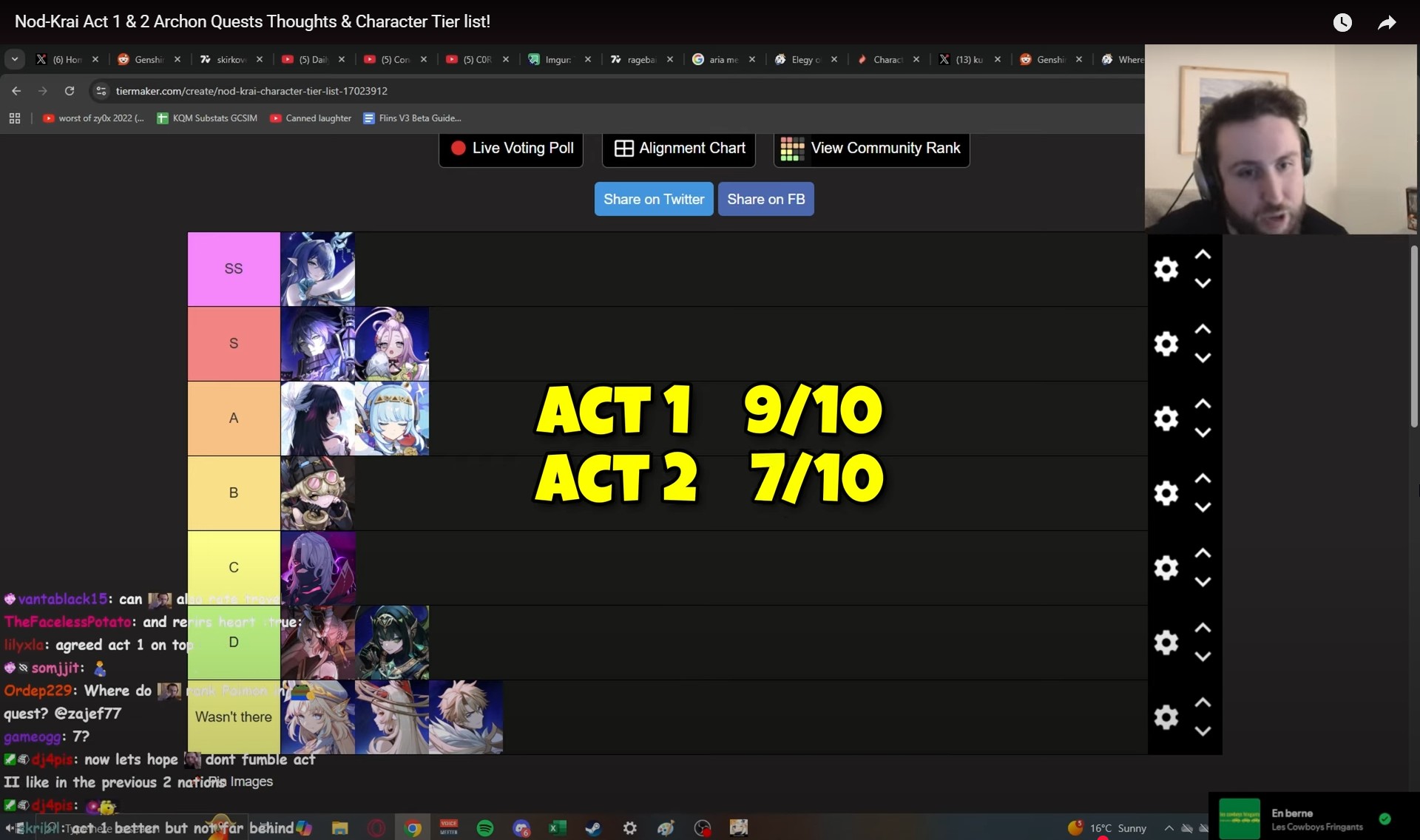
Task: Select goggles character in B tier
Action: (x=317, y=493)
